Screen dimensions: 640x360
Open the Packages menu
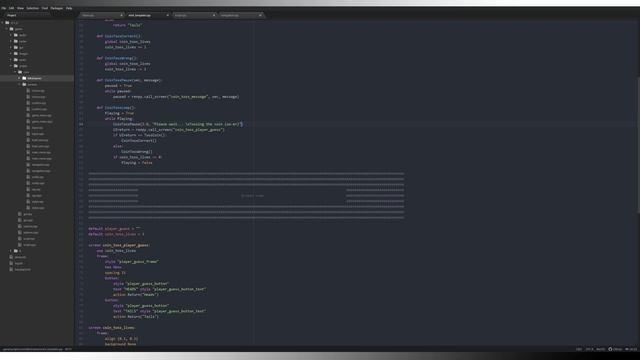(57, 8)
